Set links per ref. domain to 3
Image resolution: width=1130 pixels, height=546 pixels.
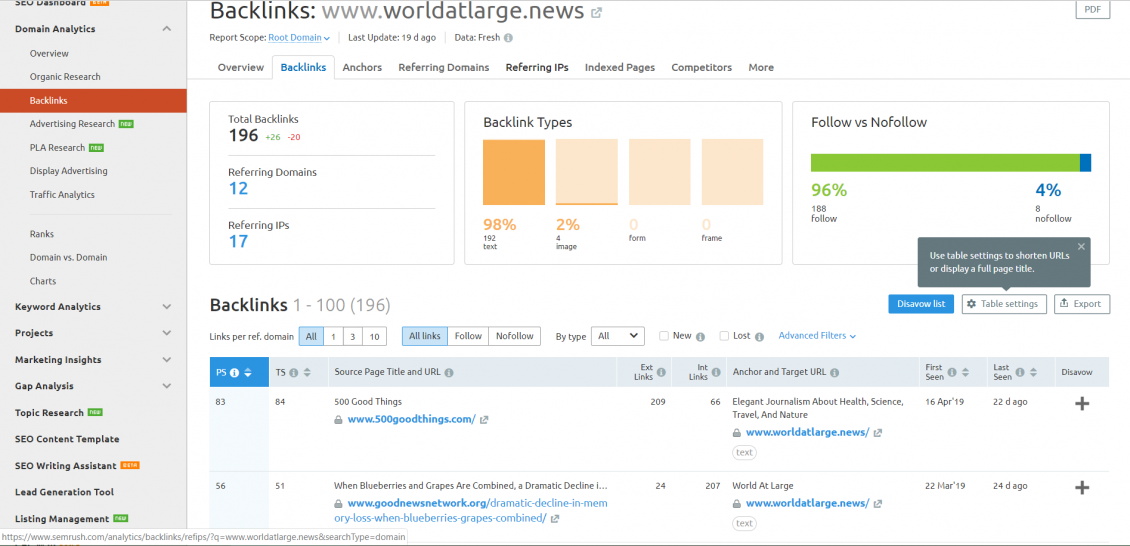[x=352, y=336]
